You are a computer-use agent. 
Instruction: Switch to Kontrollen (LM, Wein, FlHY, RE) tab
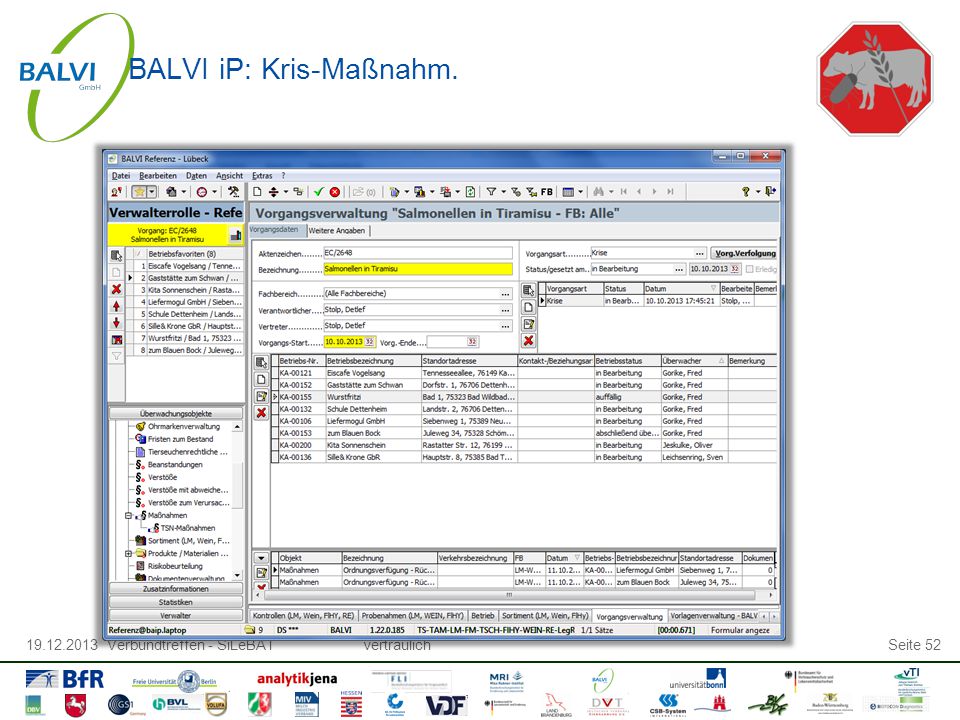pos(303,615)
